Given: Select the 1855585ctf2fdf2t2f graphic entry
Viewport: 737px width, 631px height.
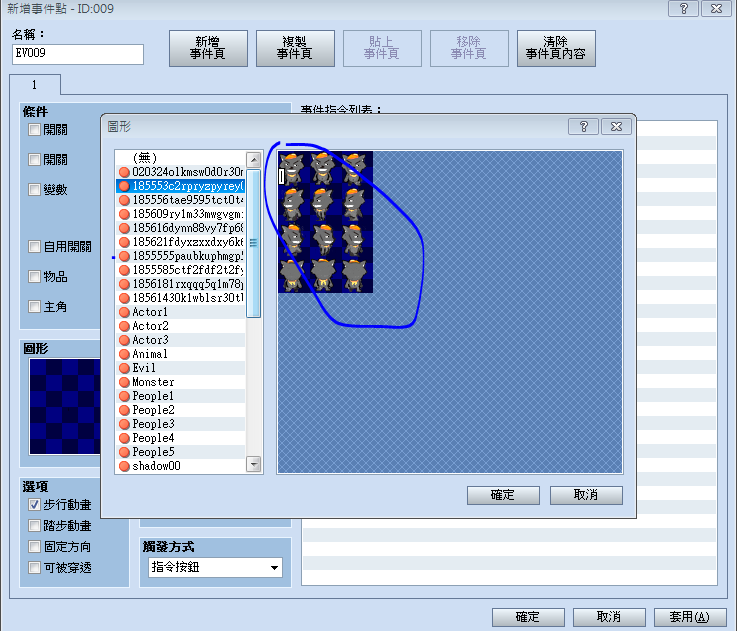Looking at the screenshot, I should [180, 270].
